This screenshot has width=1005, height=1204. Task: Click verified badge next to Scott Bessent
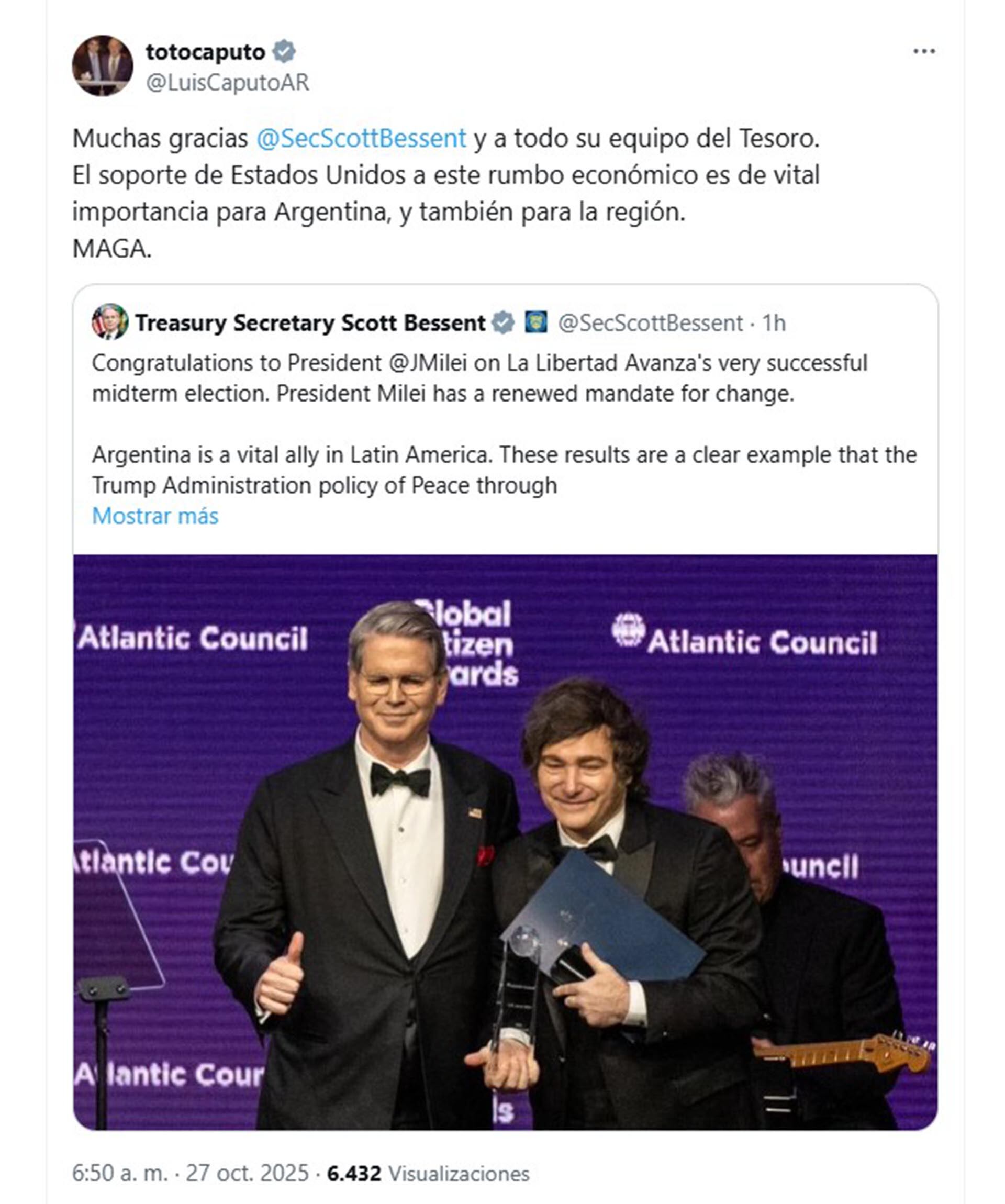(x=504, y=323)
